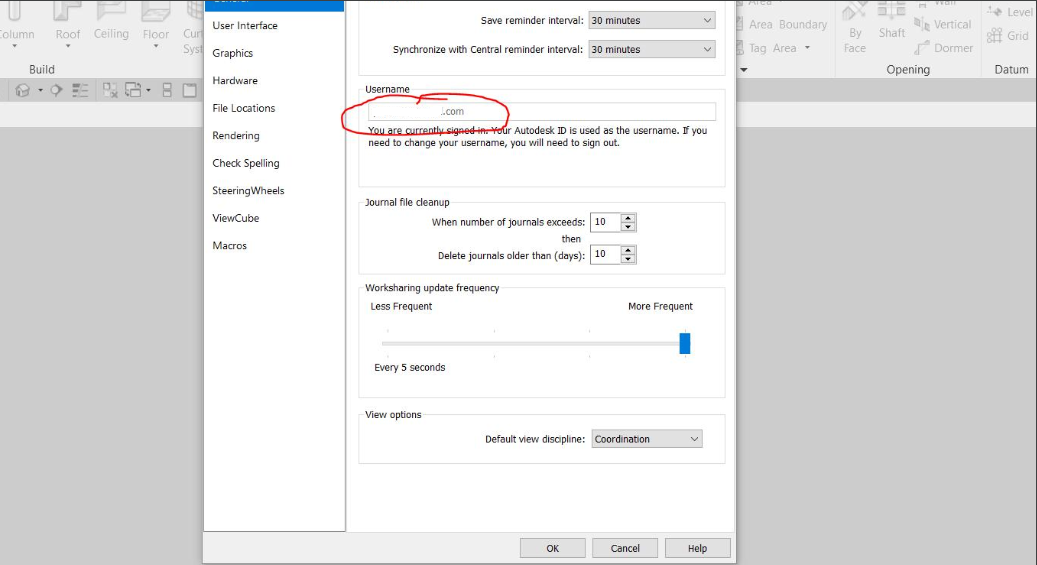
Task: Click the Worksharing update frequency slider handle
Action: pos(685,343)
